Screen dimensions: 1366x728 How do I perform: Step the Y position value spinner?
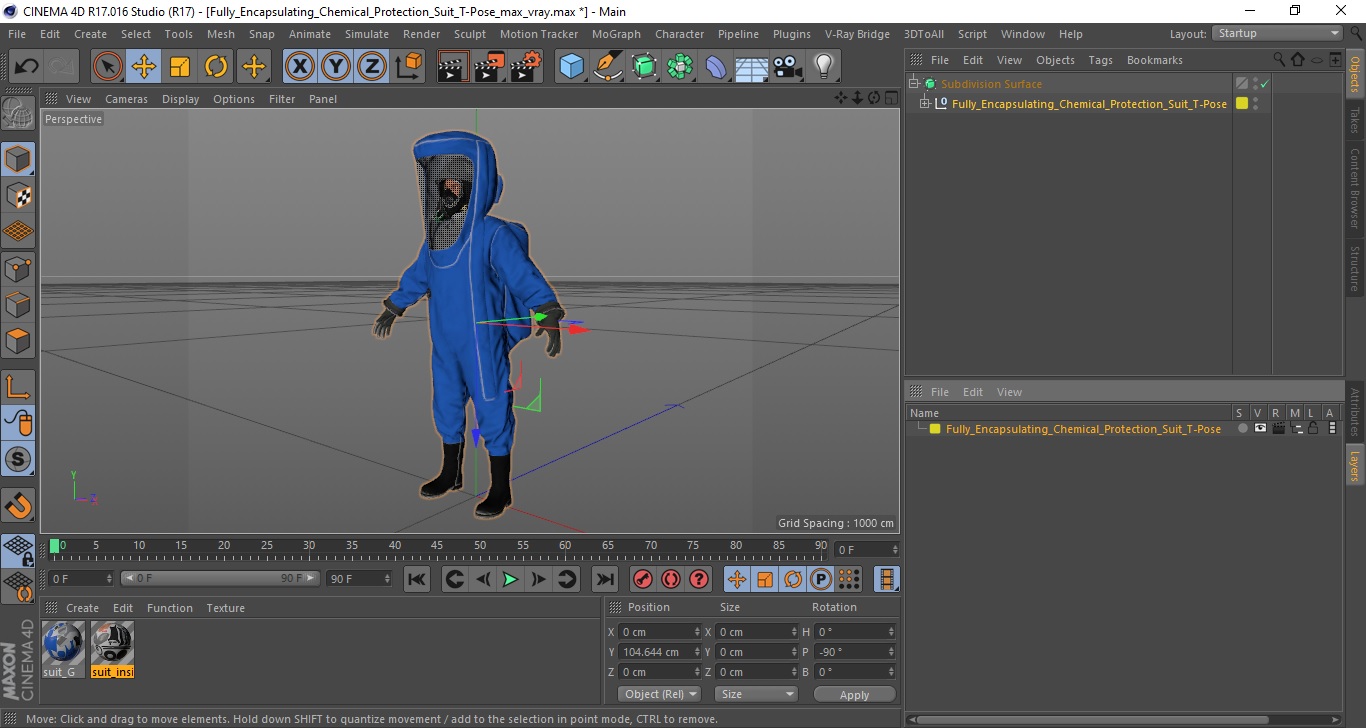(x=697, y=652)
